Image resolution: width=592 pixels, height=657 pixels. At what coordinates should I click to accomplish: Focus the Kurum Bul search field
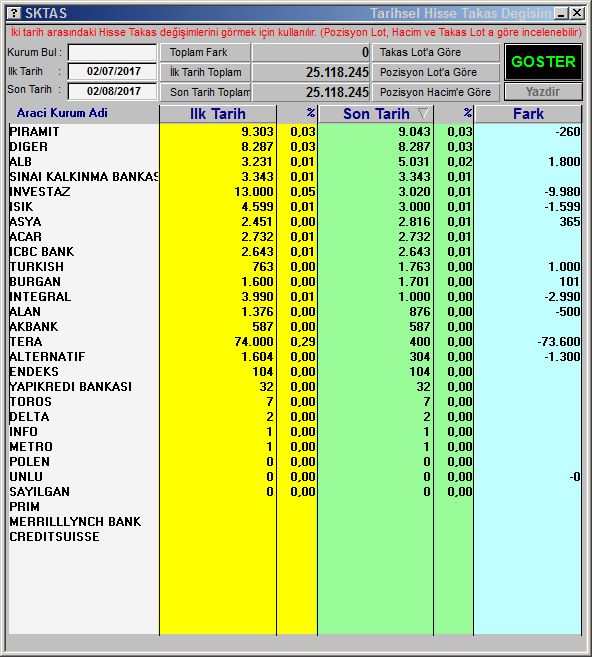pyautogui.click(x=112, y=52)
